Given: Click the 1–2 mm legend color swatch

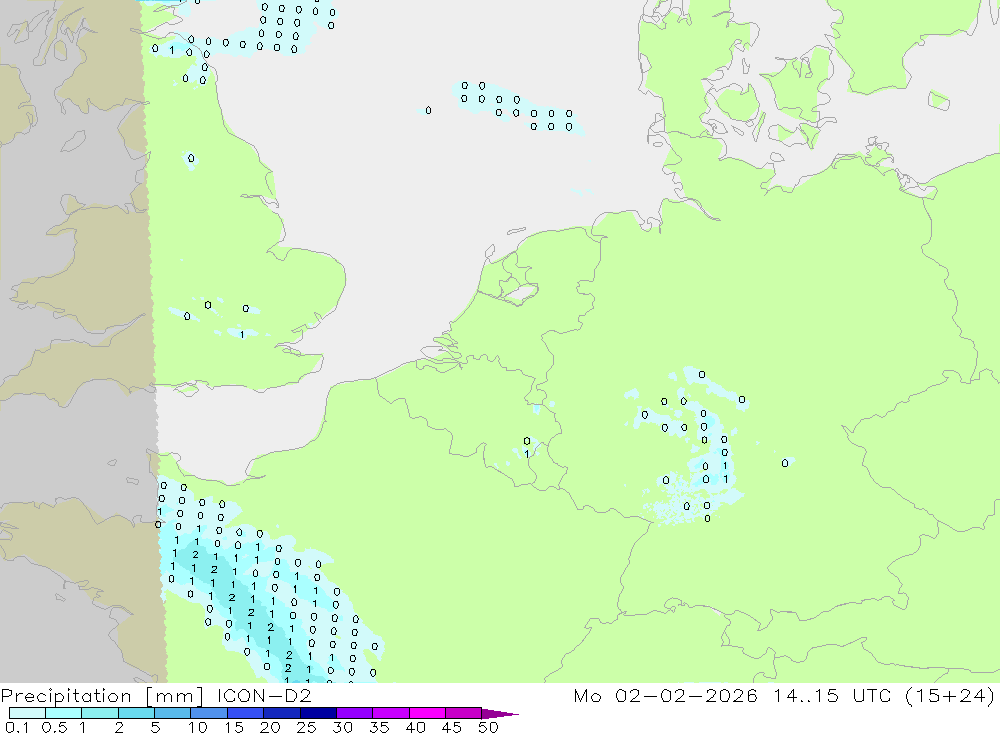Looking at the screenshot, I should (100, 713).
